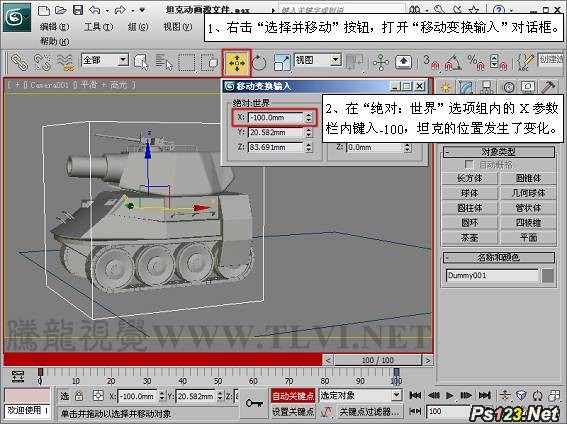Screen dimensions: 567x424
Task: Click the 球体 sphere button
Action: pyautogui.click(x=469, y=193)
